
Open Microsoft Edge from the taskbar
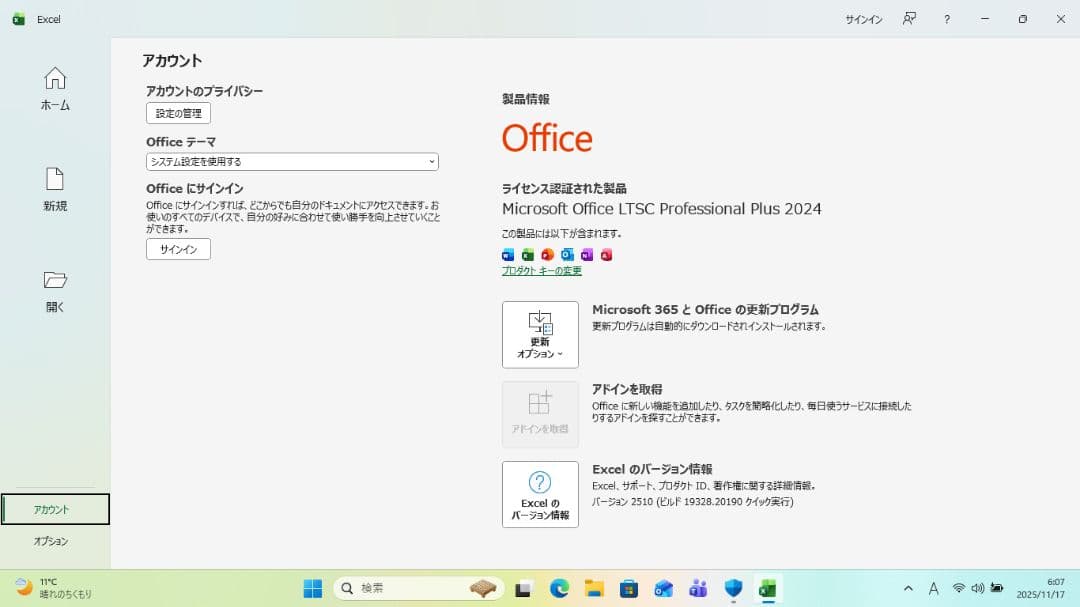(559, 588)
